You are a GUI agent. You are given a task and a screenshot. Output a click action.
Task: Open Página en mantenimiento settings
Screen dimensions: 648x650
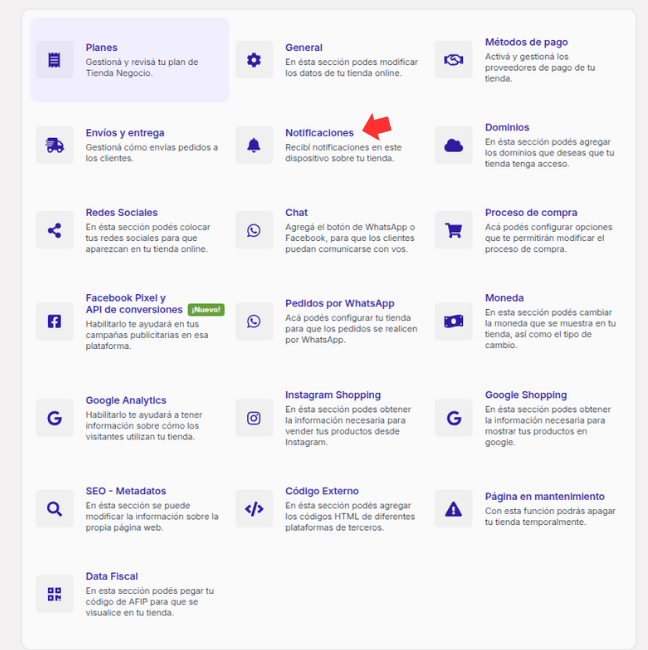click(x=544, y=496)
